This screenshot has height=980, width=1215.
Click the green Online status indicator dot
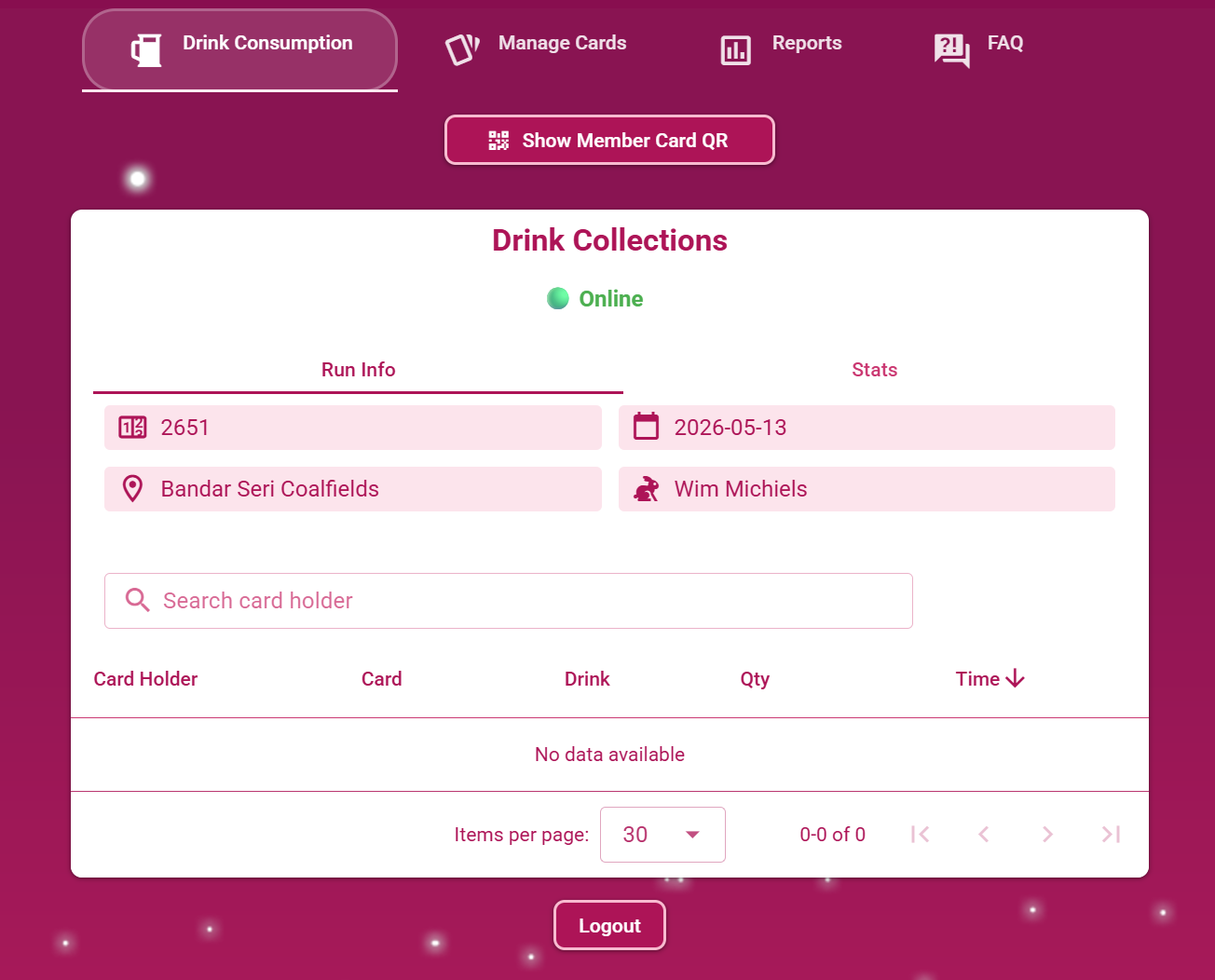(x=558, y=298)
